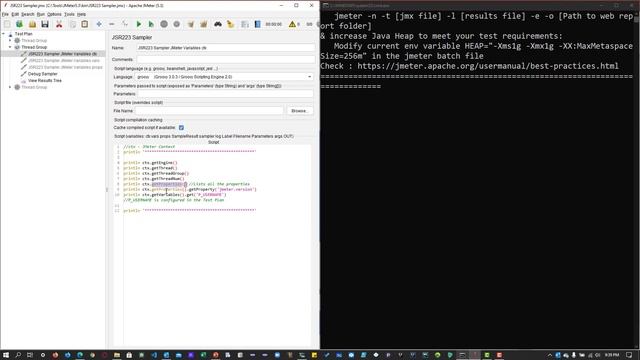The width and height of the screenshot is (640, 360).
Task: Click the Cut scissors icon
Action: coord(59,24)
